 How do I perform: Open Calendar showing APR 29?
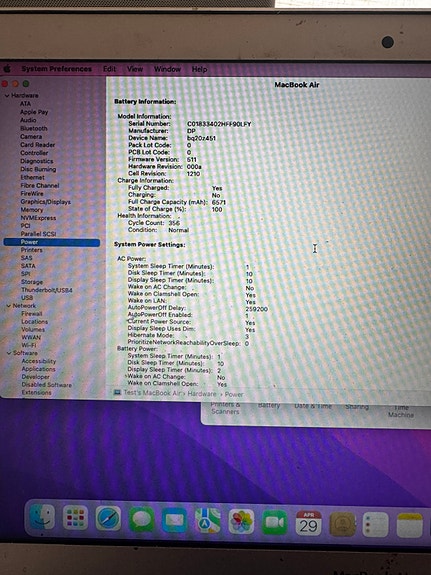pos(308,523)
